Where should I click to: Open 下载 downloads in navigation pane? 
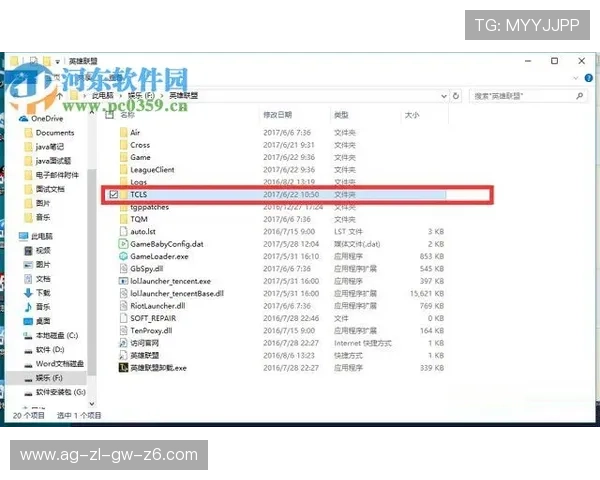coord(38,293)
